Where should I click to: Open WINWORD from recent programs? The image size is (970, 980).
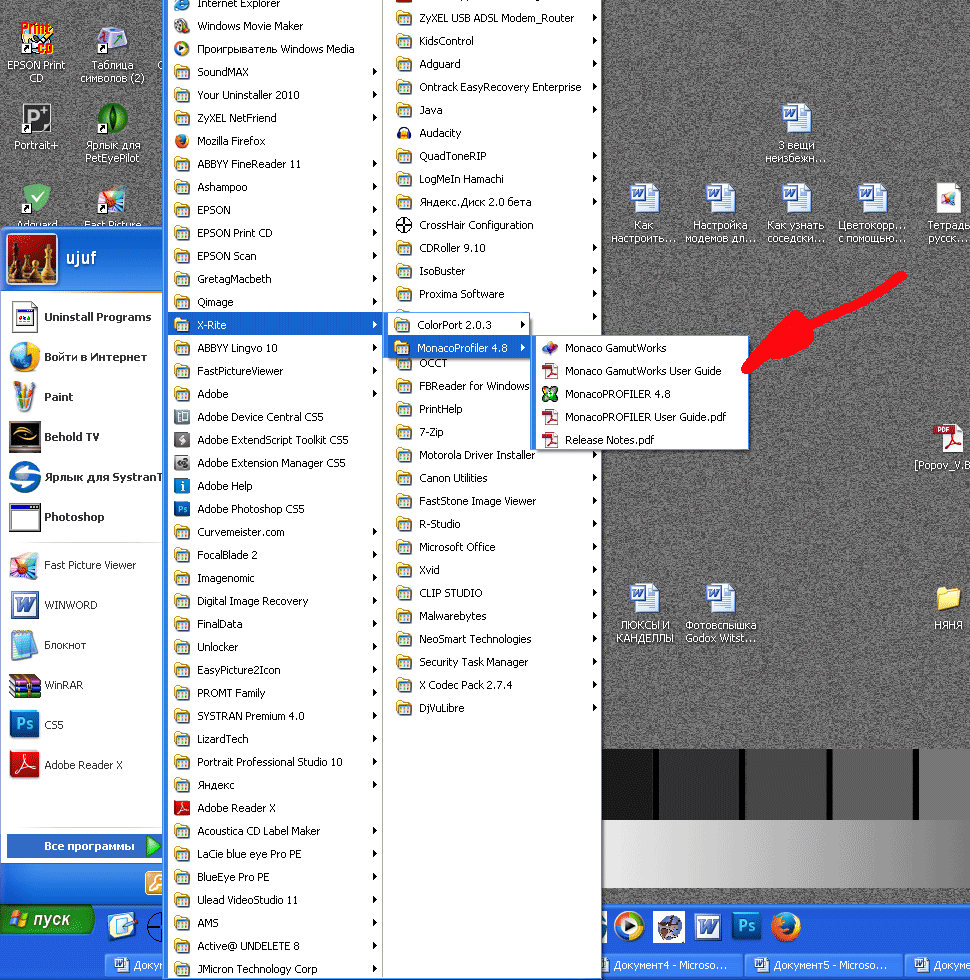82,605
